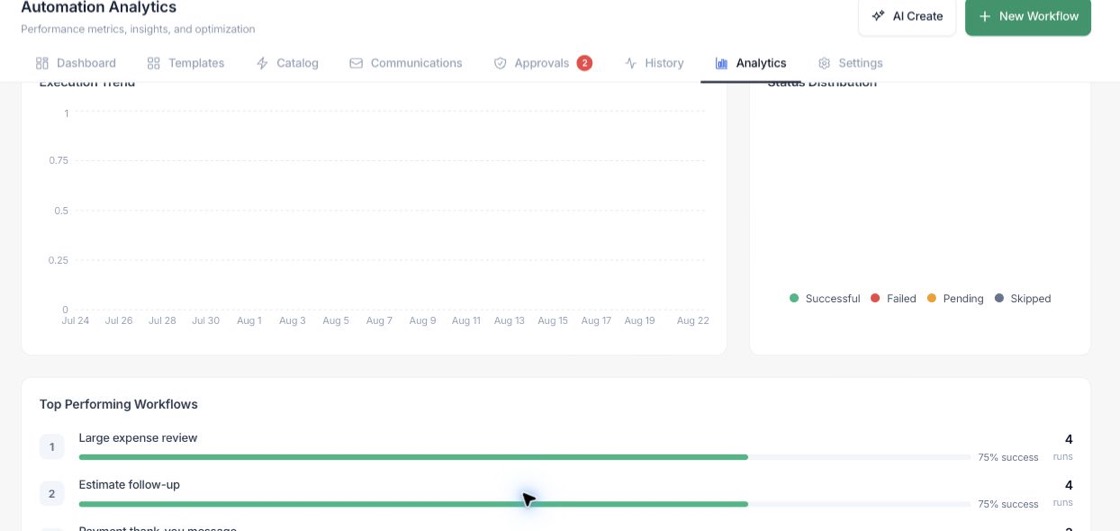Click the Analytics bar chart icon

point(721,63)
